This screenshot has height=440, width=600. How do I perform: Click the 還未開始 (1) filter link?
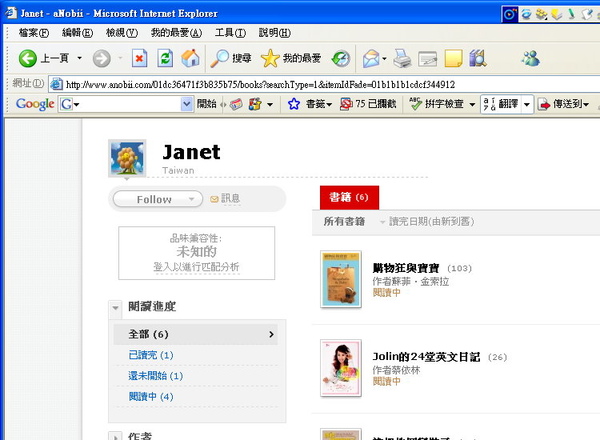click(x=156, y=376)
